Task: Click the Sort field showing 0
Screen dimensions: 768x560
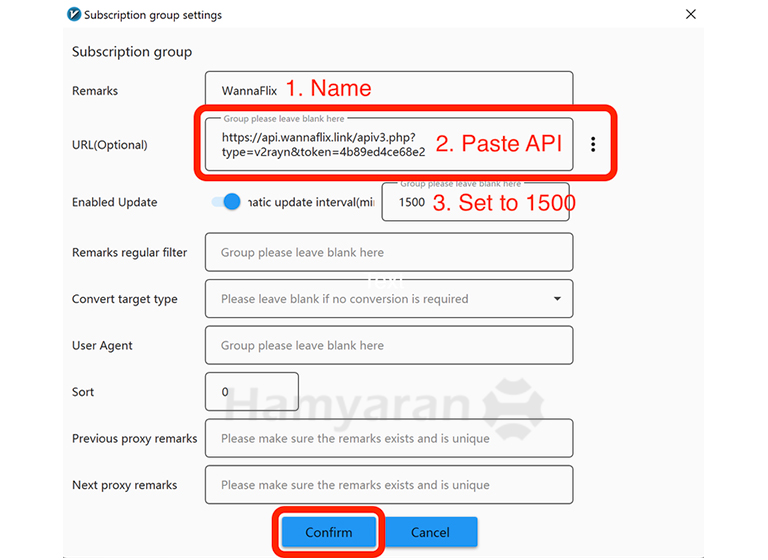Action: (x=251, y=392)
